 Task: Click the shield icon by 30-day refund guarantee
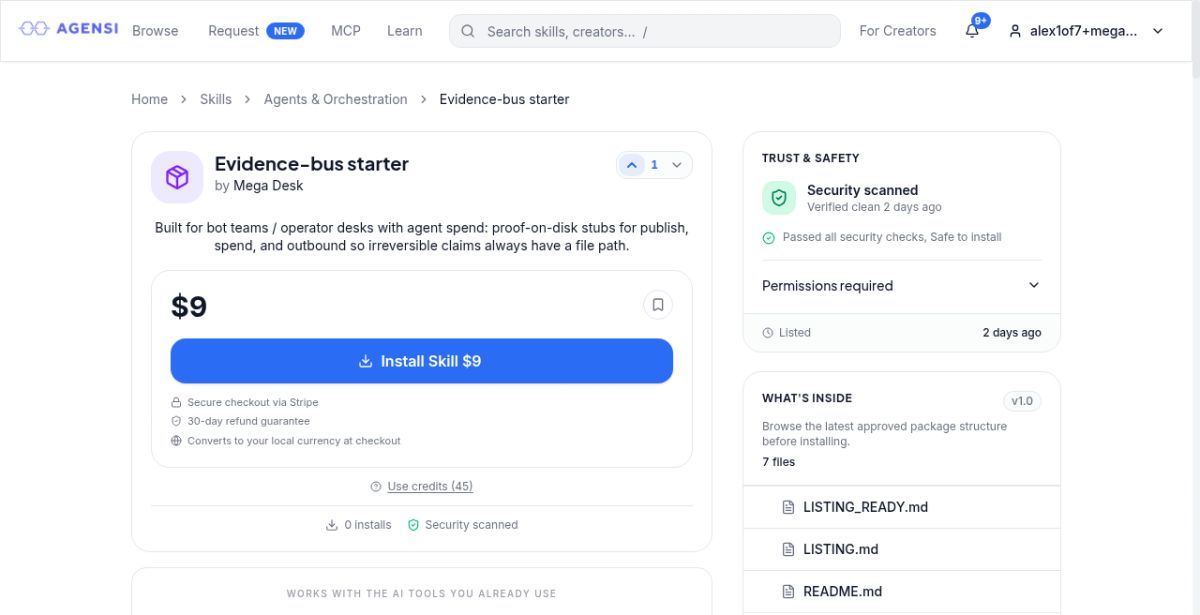click(x=176, y=421)
